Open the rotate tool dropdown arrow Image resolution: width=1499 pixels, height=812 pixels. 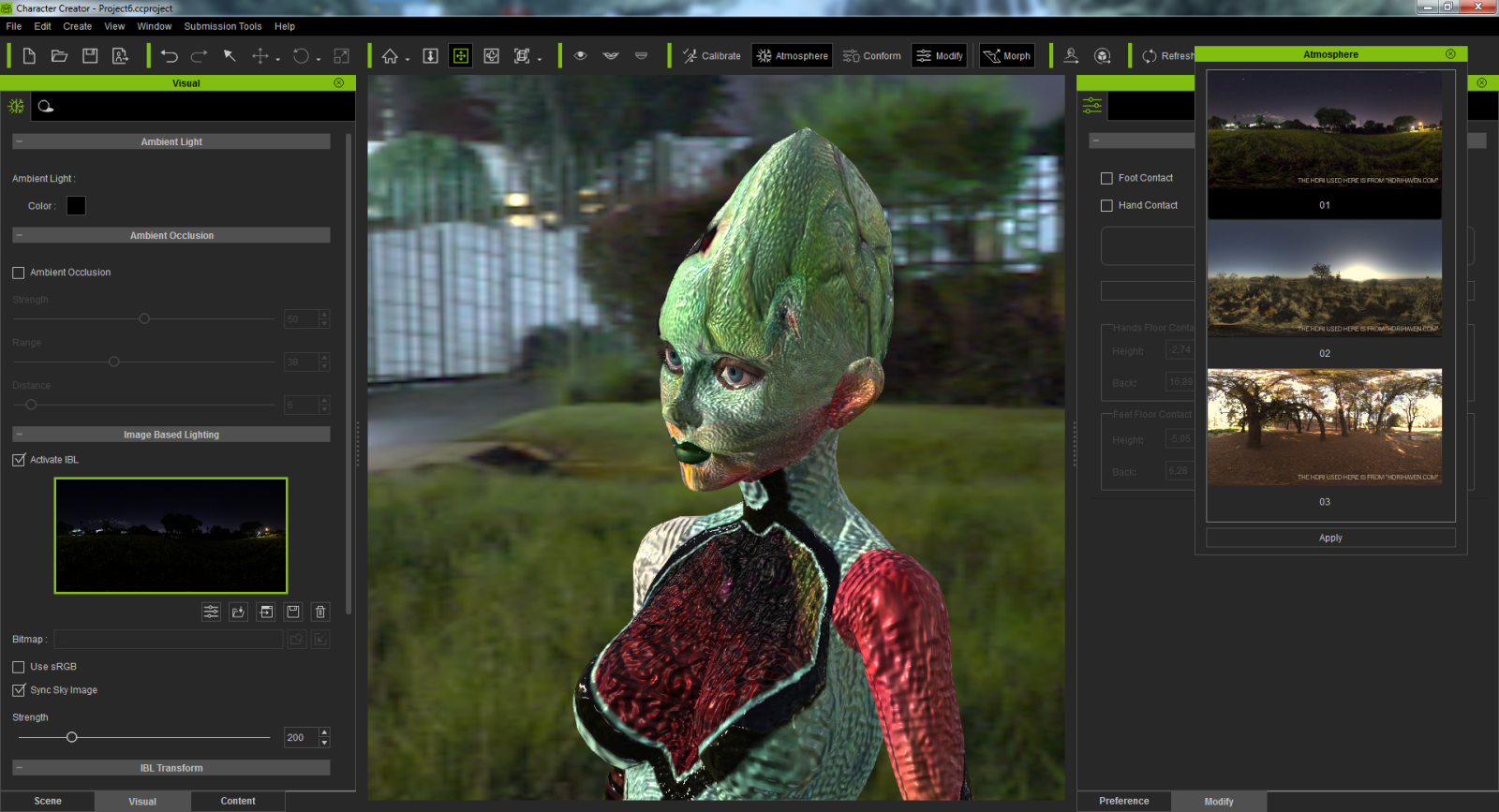click(319, 59)
